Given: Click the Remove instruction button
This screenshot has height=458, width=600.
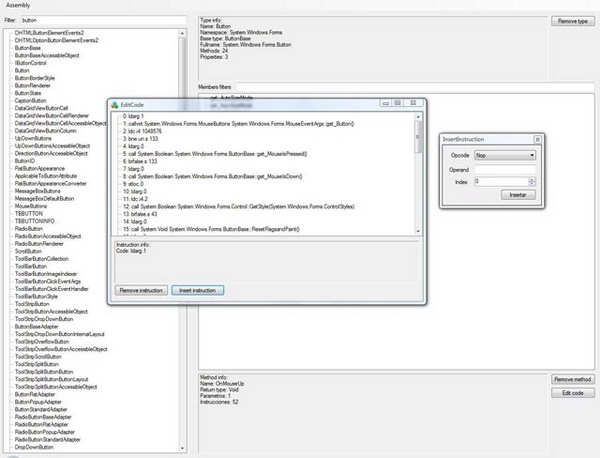Looking at the screenshot, I should pos(143,290).
